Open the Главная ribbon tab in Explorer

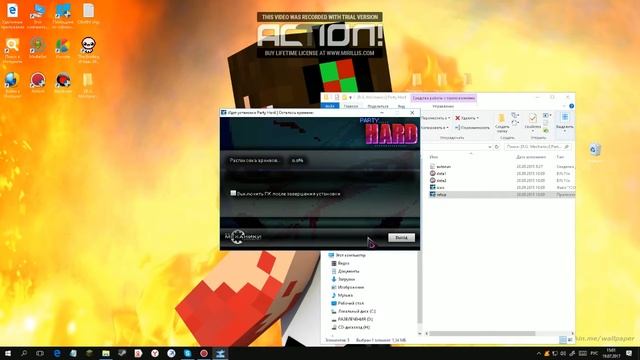point(351,106)
